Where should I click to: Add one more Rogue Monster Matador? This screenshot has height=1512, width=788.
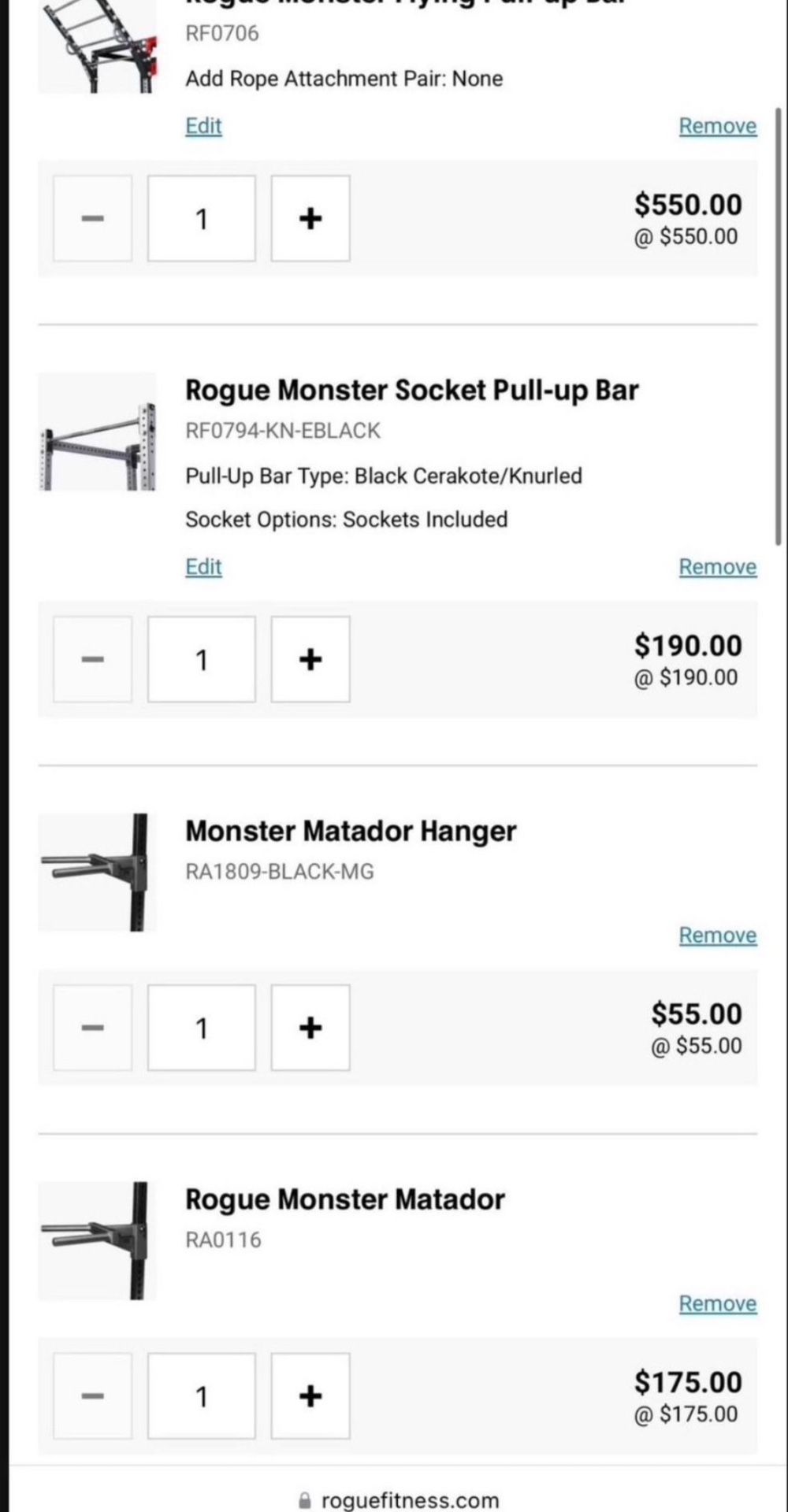pyautogui.click(x=310, y=1395)
